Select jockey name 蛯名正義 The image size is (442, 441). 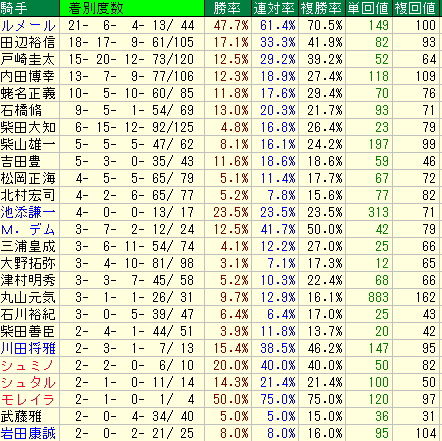(28, 94)
